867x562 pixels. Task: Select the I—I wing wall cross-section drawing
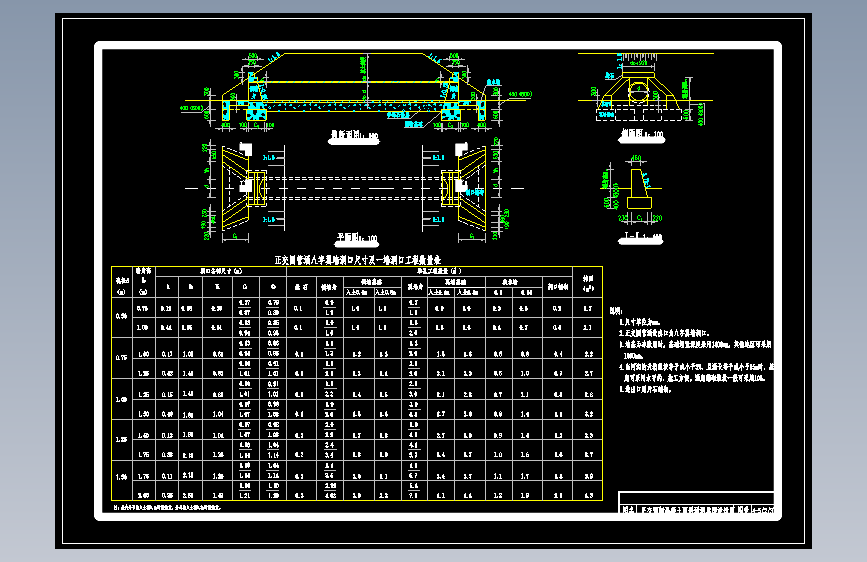pyautogui.click(x=634, y=189)
